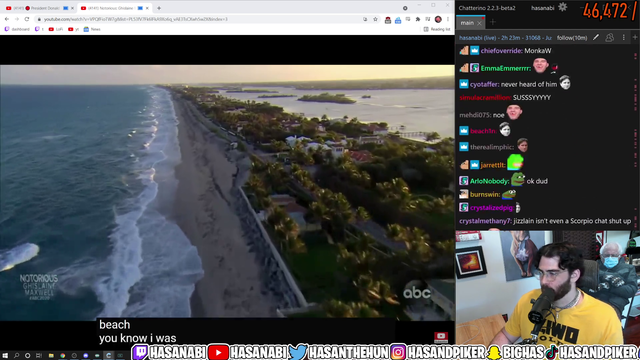Bookmark this page with star icon
The height and width of the screenshot is (360, 640).
(375, 19)
